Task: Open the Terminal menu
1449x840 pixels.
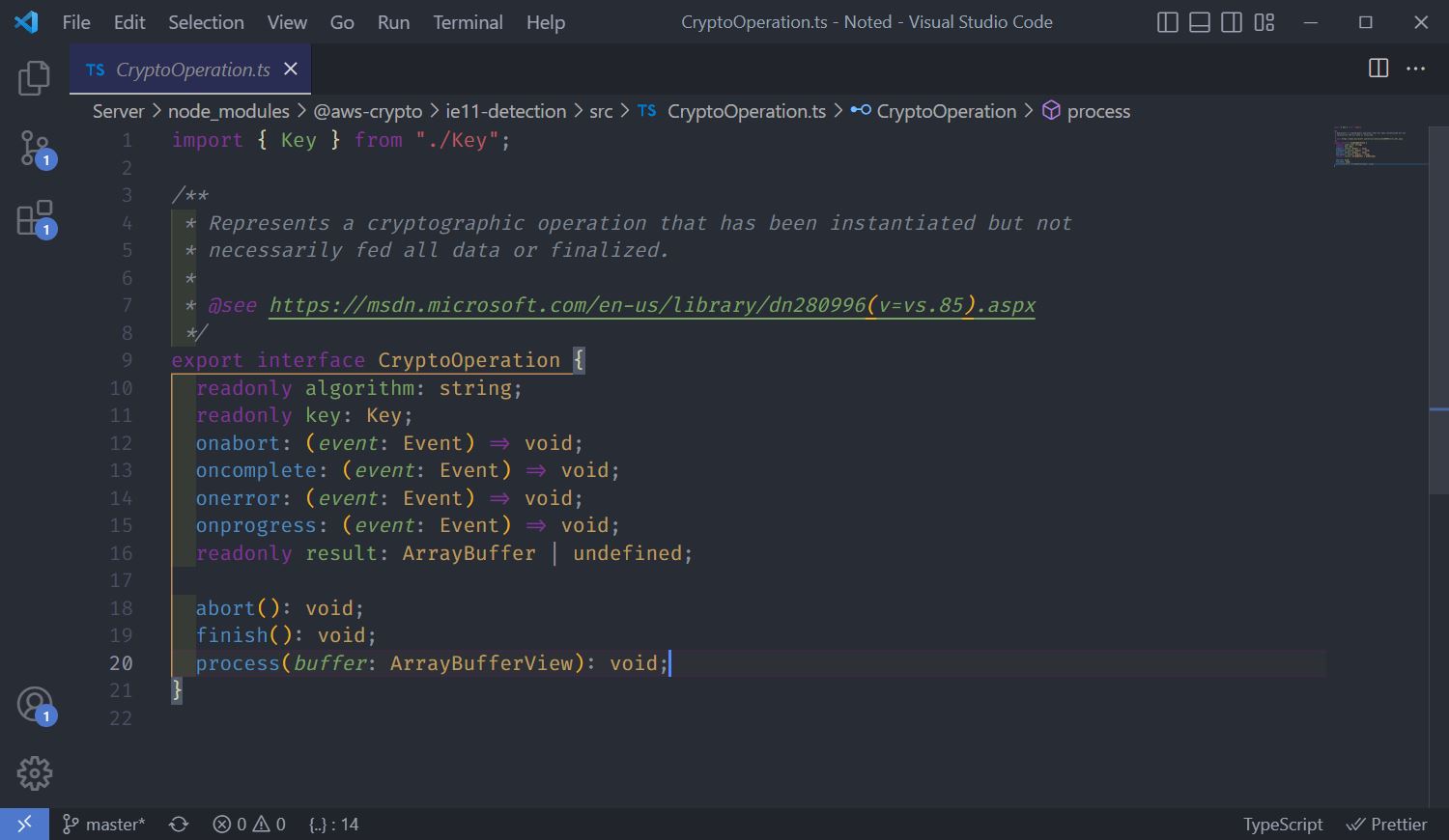Action: point(468,22)
